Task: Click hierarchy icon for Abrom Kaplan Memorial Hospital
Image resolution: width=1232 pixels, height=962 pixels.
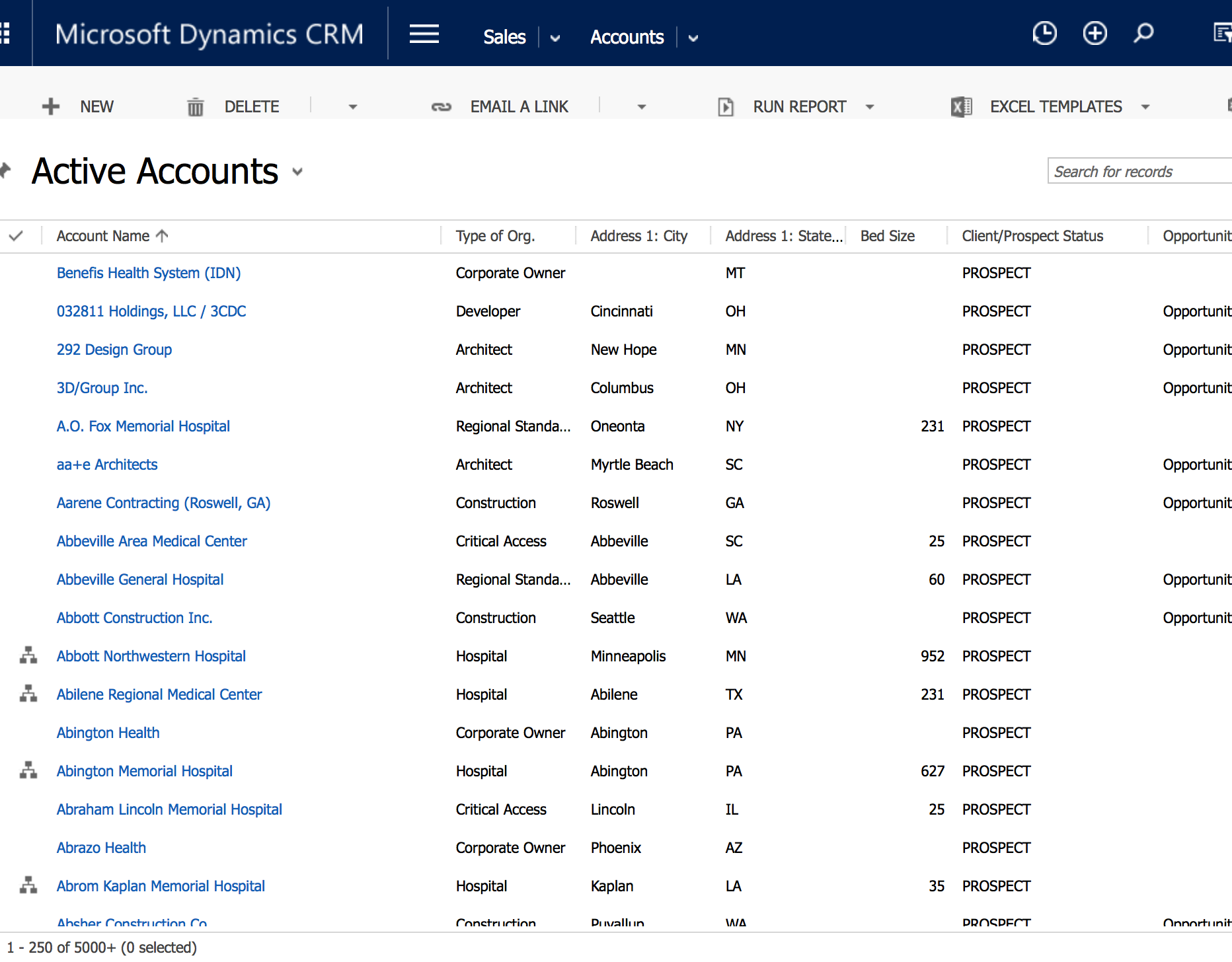Action: 28,885
